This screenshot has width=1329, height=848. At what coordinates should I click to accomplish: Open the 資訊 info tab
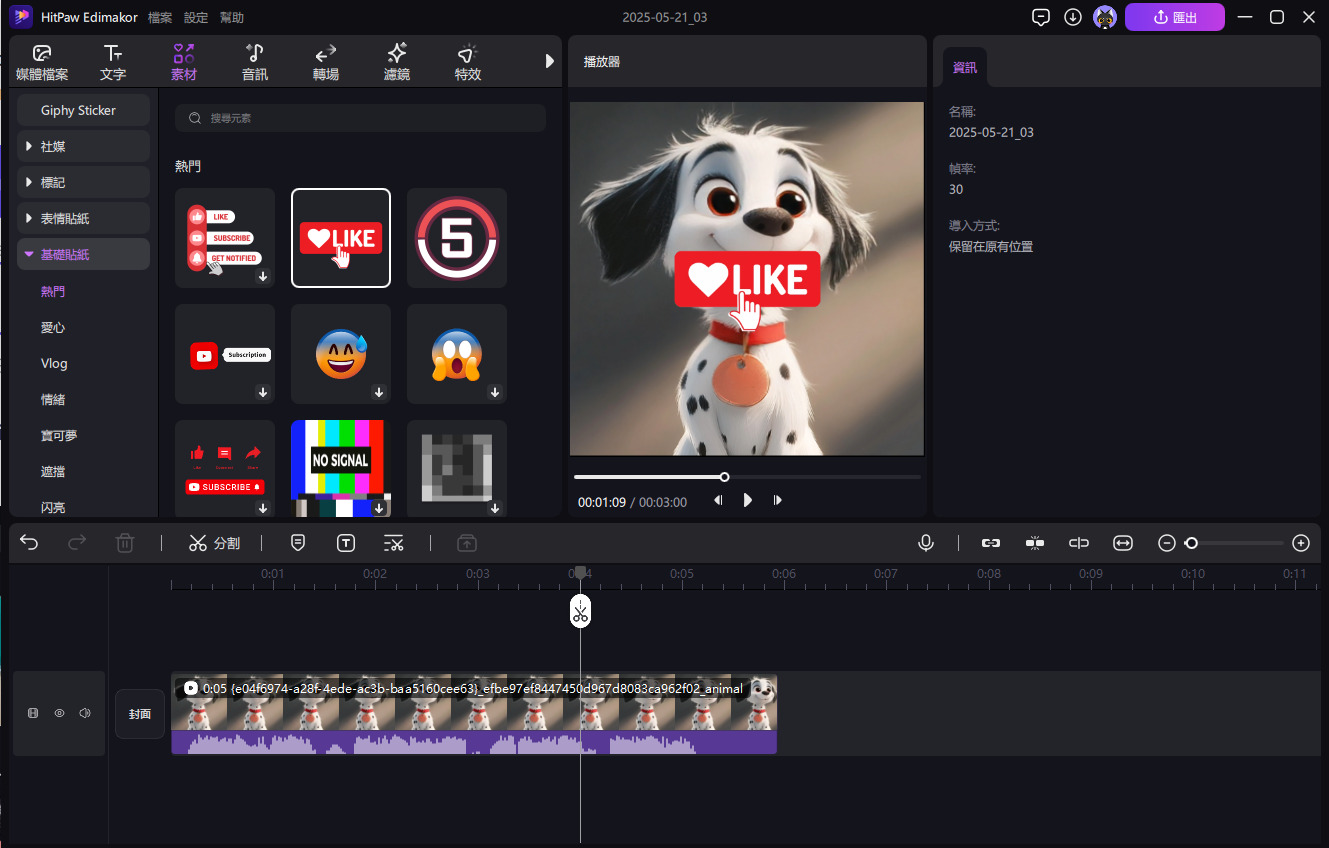[965, 67]
